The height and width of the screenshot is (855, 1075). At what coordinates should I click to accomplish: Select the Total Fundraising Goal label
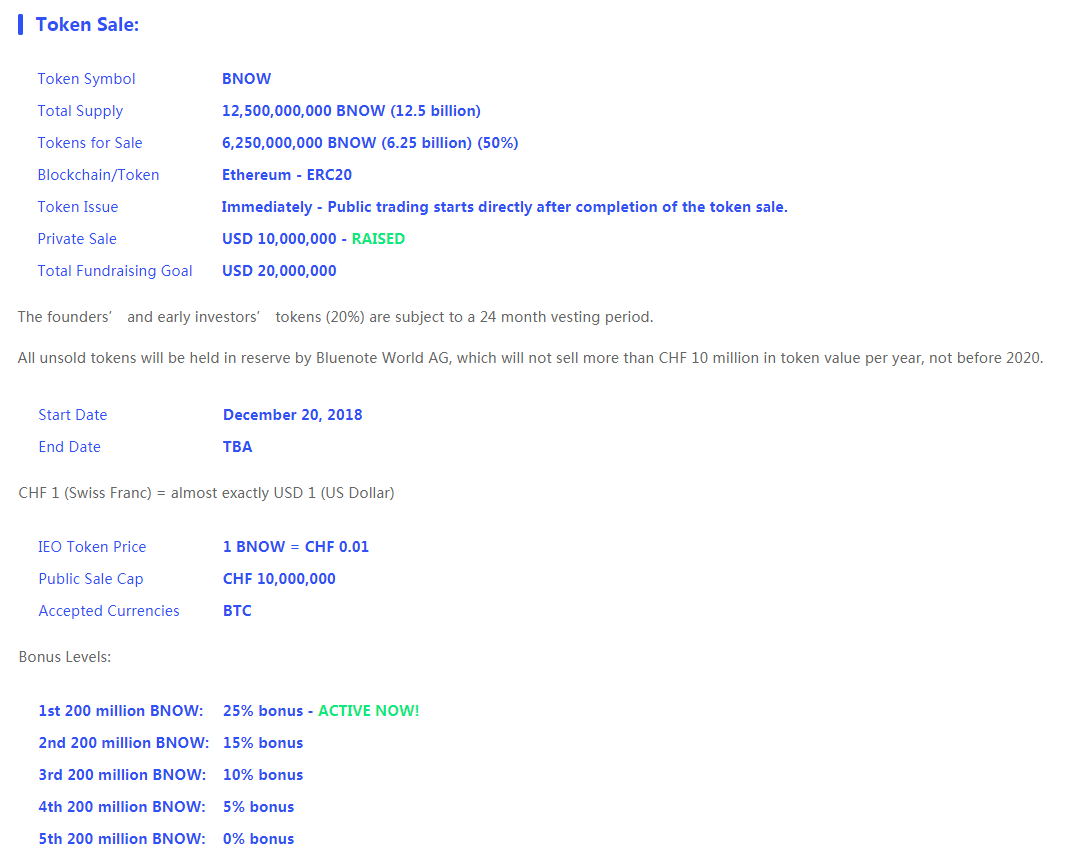coord(114,271)
